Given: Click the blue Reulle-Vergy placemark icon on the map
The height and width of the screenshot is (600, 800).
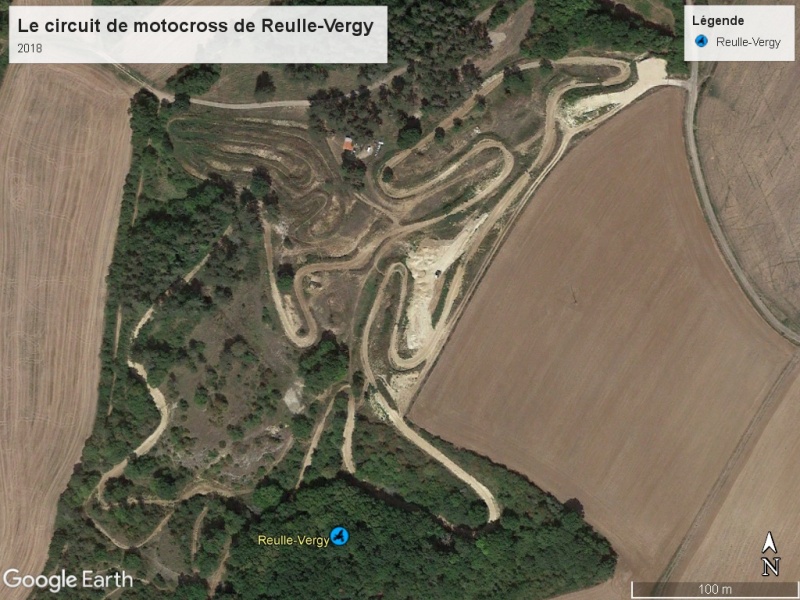Looking at the screenshot, I should (339, 536).
